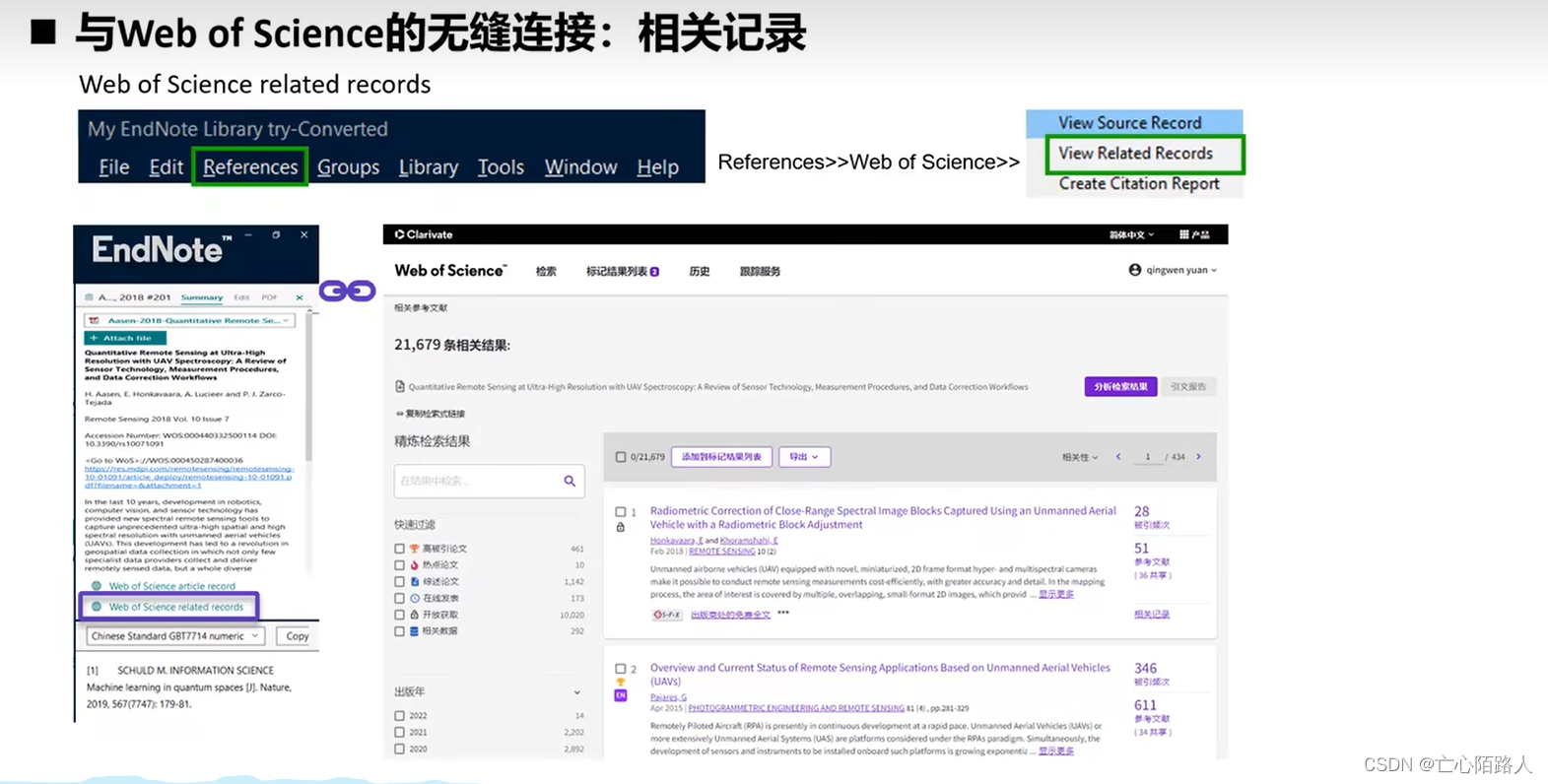
Task: Click the 标记结果列表 count badge
Action: coord(654,272)
